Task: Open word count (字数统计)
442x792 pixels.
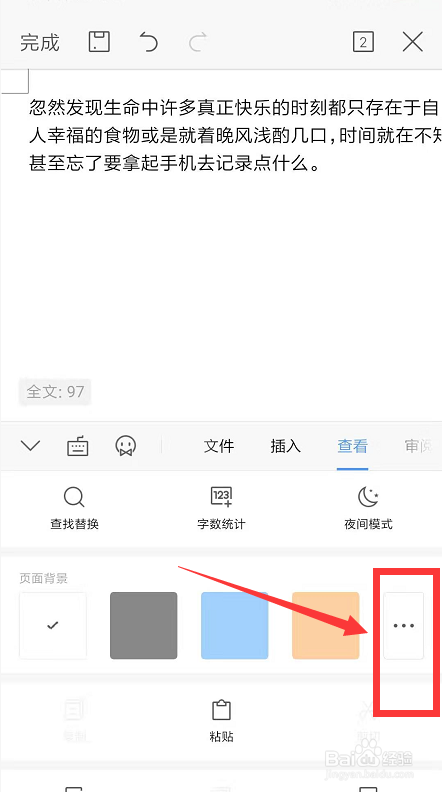Action: pos(221,509)
